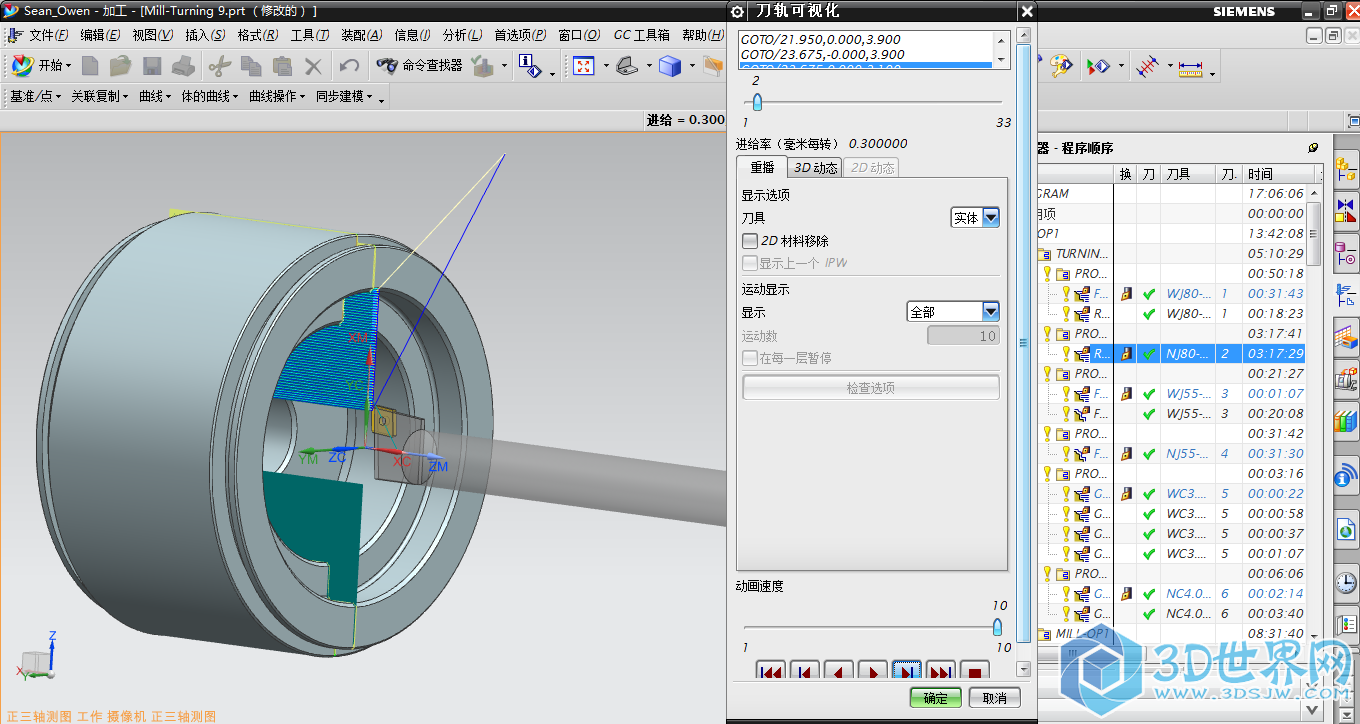Click the Open folder icon in toolbar
This screenshot has width=1360, height=724.
point(121,66)
